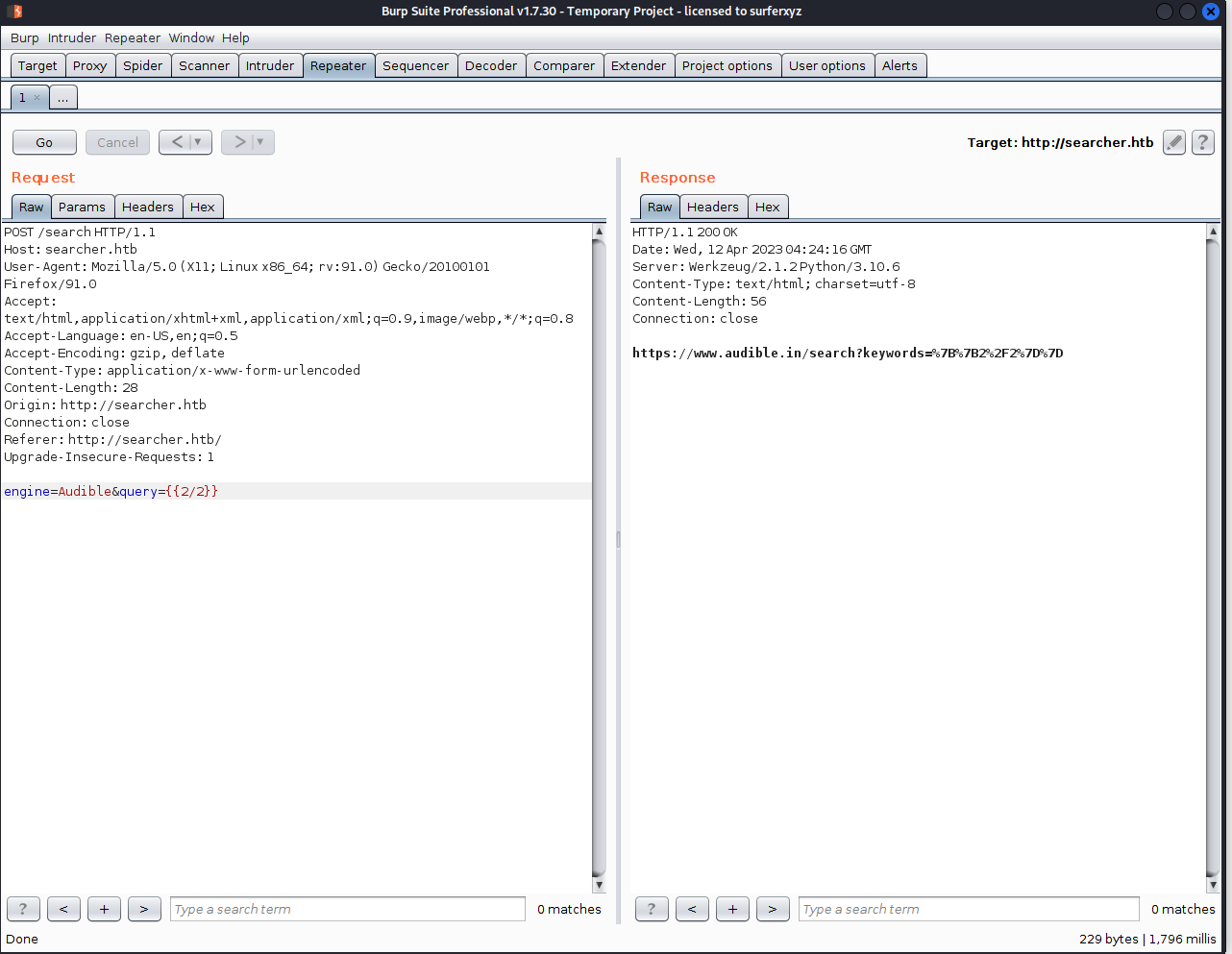
Task: Click the + button in request search bar
Action: (104, 909)
